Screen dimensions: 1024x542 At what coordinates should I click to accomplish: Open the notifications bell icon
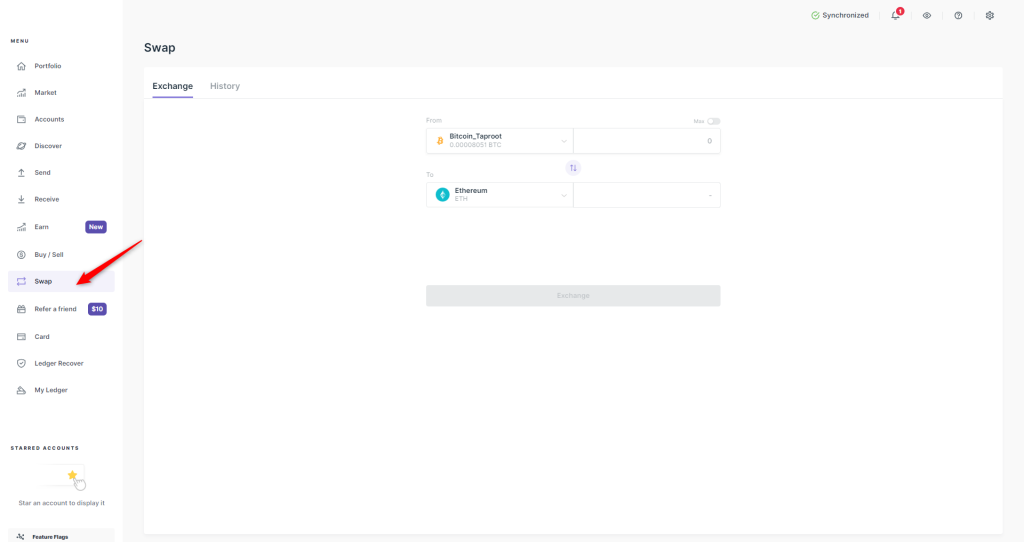pos(895,16)
